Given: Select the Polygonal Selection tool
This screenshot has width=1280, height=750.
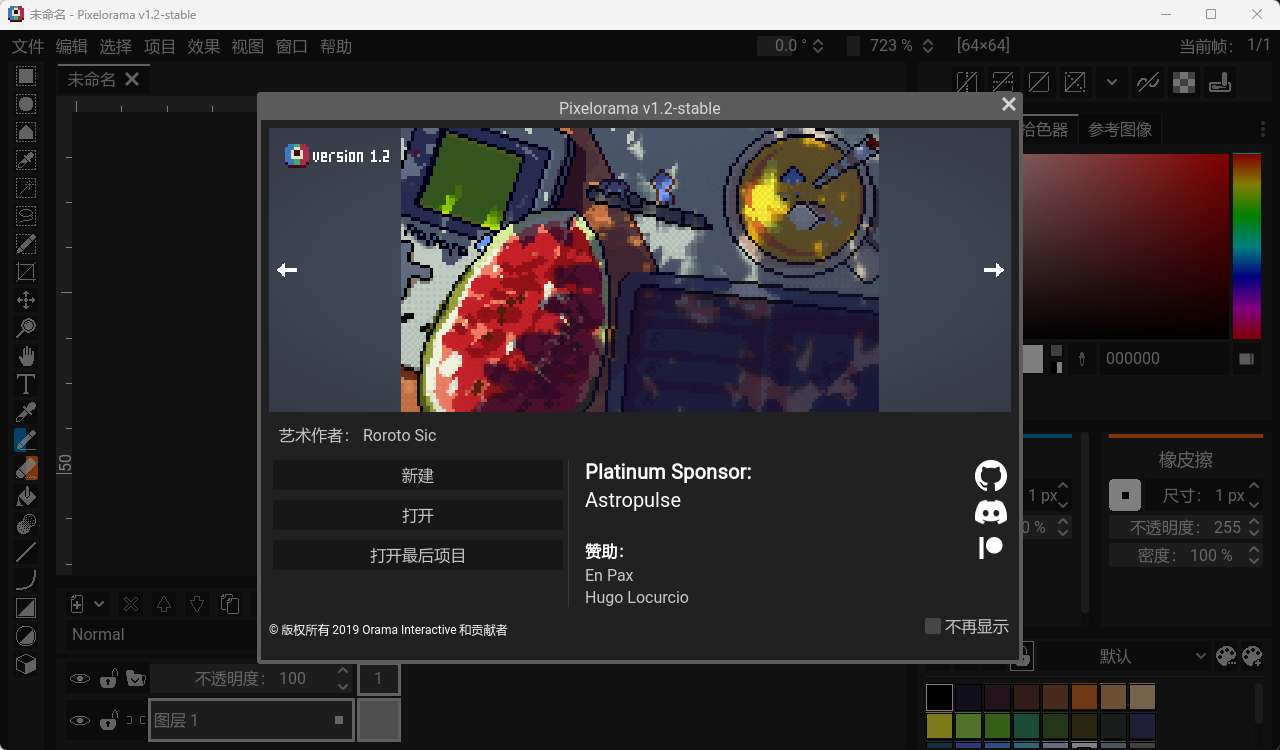Looking at the screenshot, I should (26, 133).
